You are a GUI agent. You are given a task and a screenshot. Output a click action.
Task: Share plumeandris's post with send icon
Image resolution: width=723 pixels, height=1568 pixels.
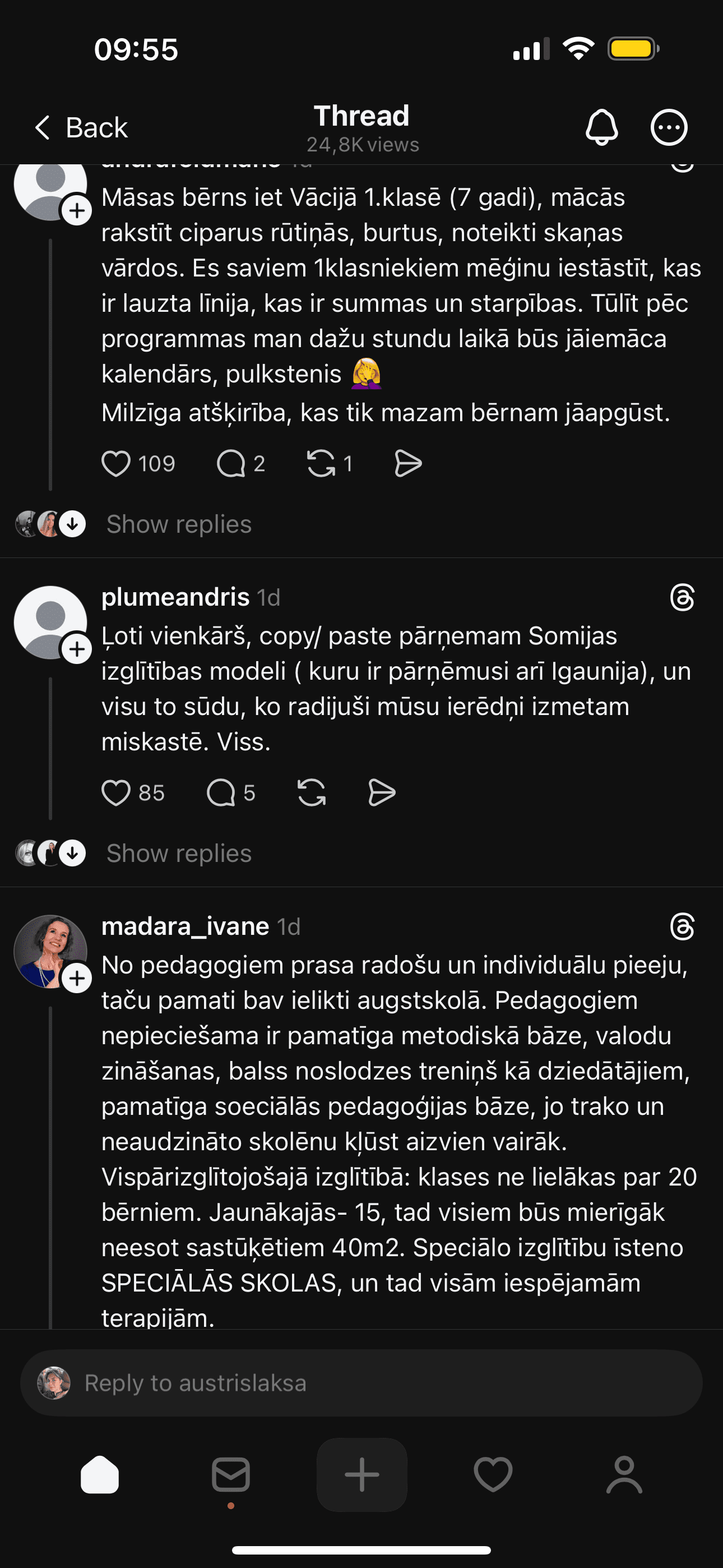pos(382,792)
